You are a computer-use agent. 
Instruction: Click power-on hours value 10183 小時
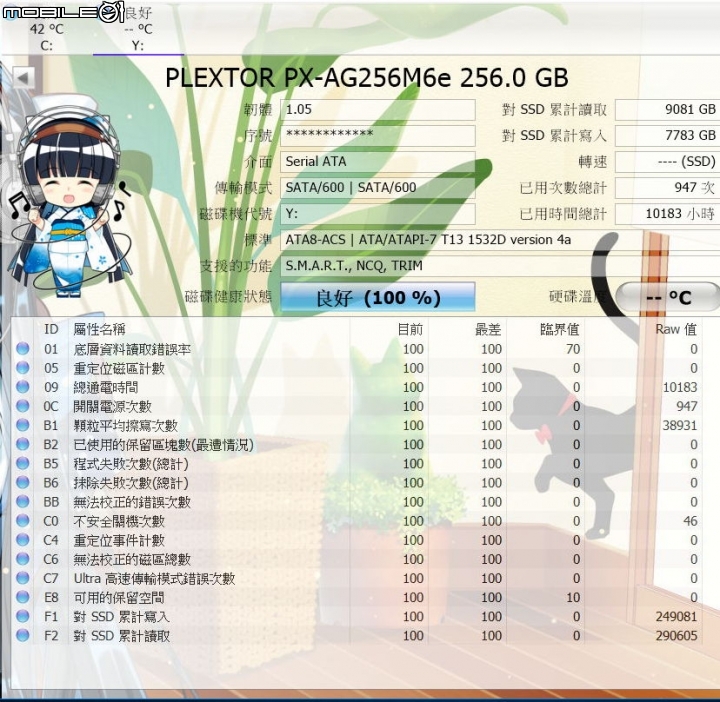[x=667, y=214]
